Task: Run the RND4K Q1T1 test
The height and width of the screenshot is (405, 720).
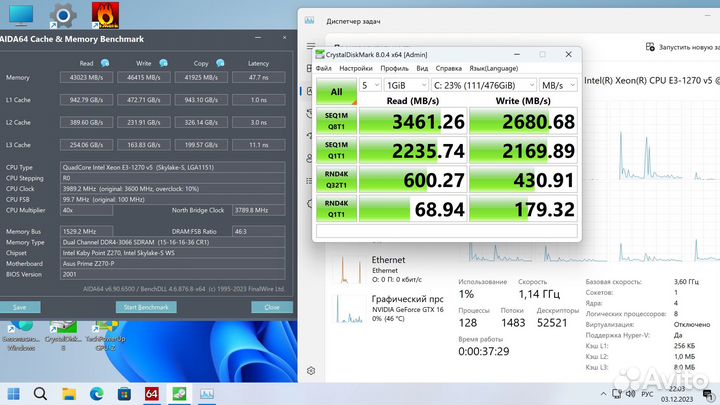Action: 337,208
